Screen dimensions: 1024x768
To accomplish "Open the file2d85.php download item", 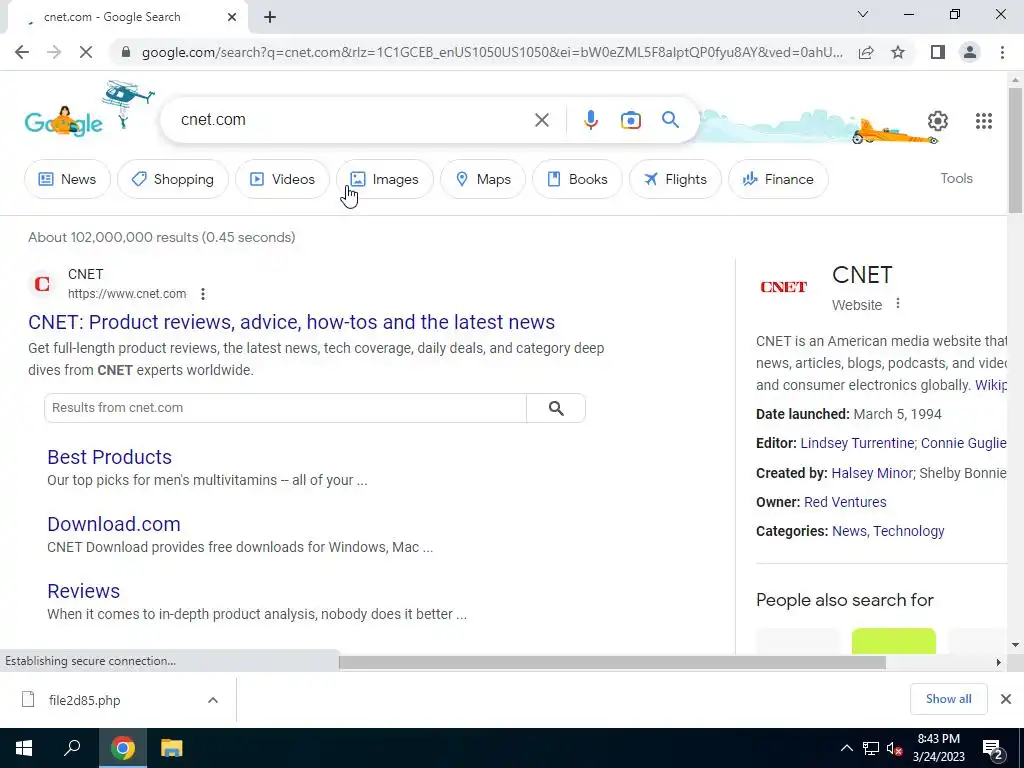I will 85,700.
